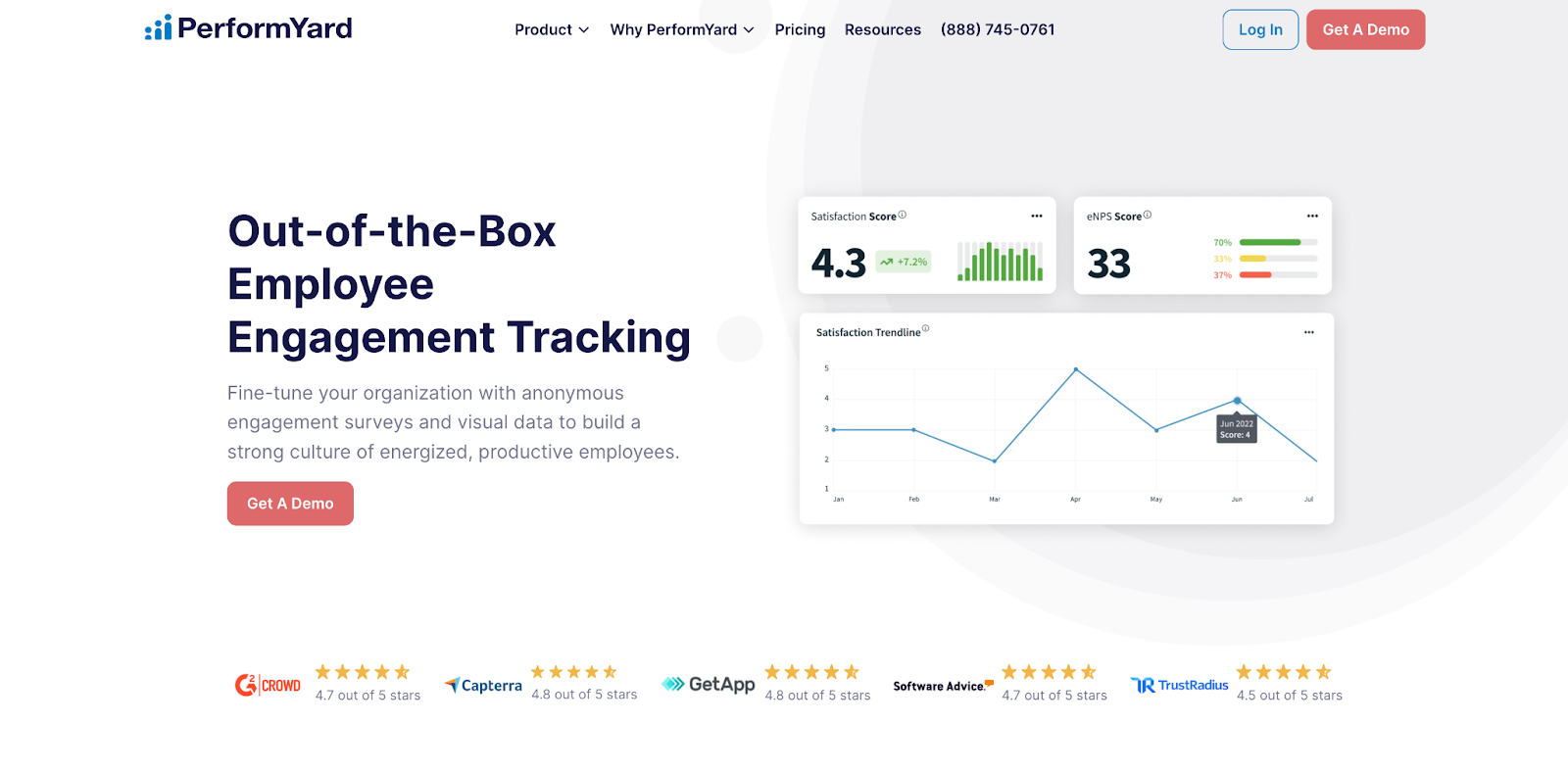Image resolution: width=1568 pixels, height=773 pixels.
Task: Click the TrustRadius star rating
Action: (x=1284, y=672)
